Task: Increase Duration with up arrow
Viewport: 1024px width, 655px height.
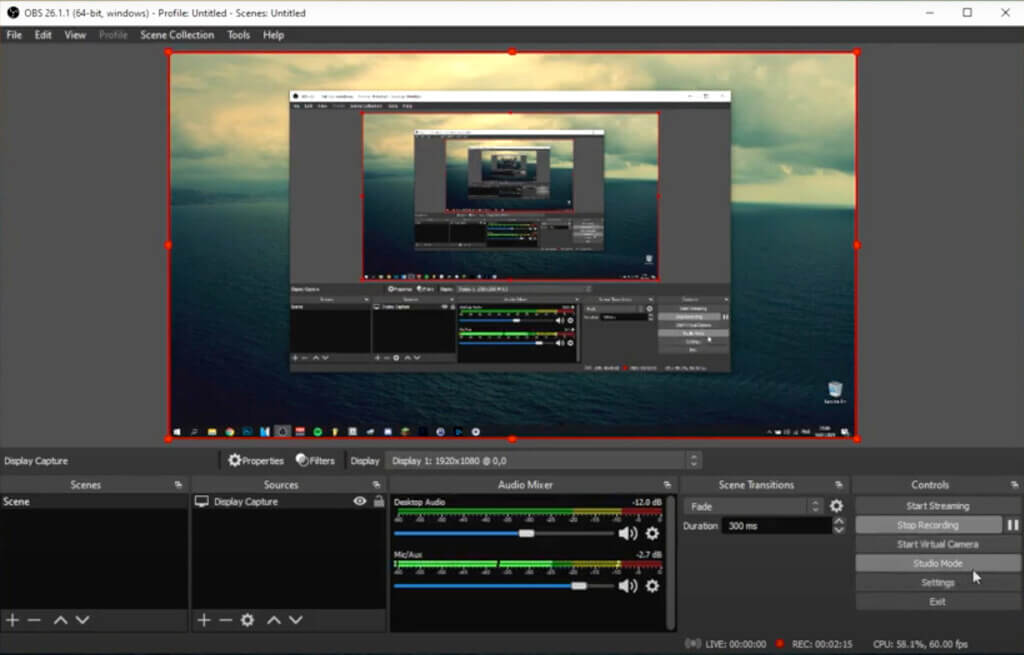Action: point(839,521)
